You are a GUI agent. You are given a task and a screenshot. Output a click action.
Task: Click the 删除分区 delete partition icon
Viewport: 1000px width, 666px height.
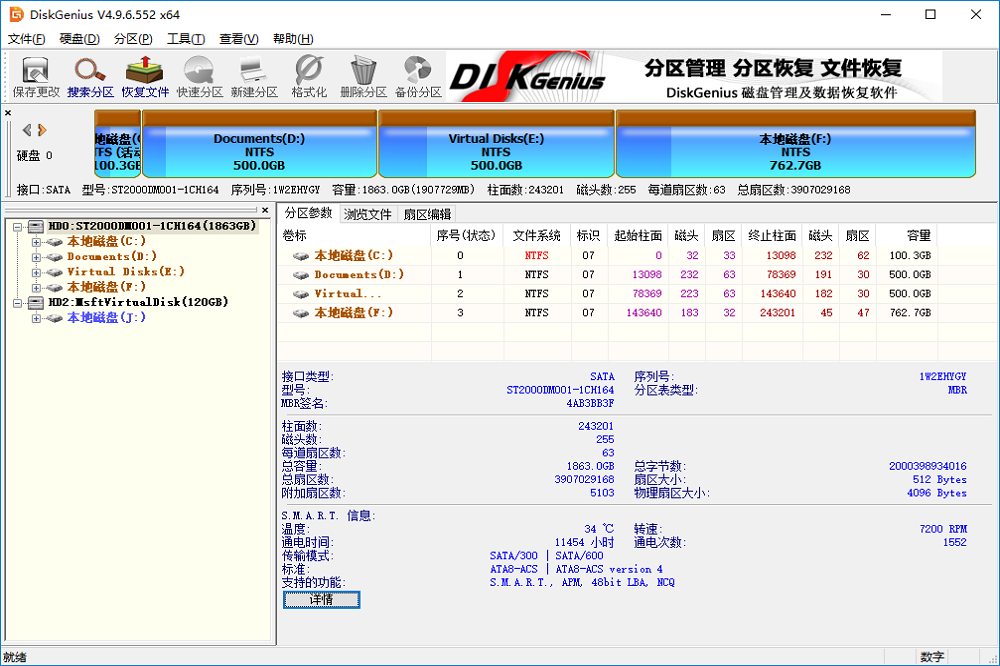[363, 77]
